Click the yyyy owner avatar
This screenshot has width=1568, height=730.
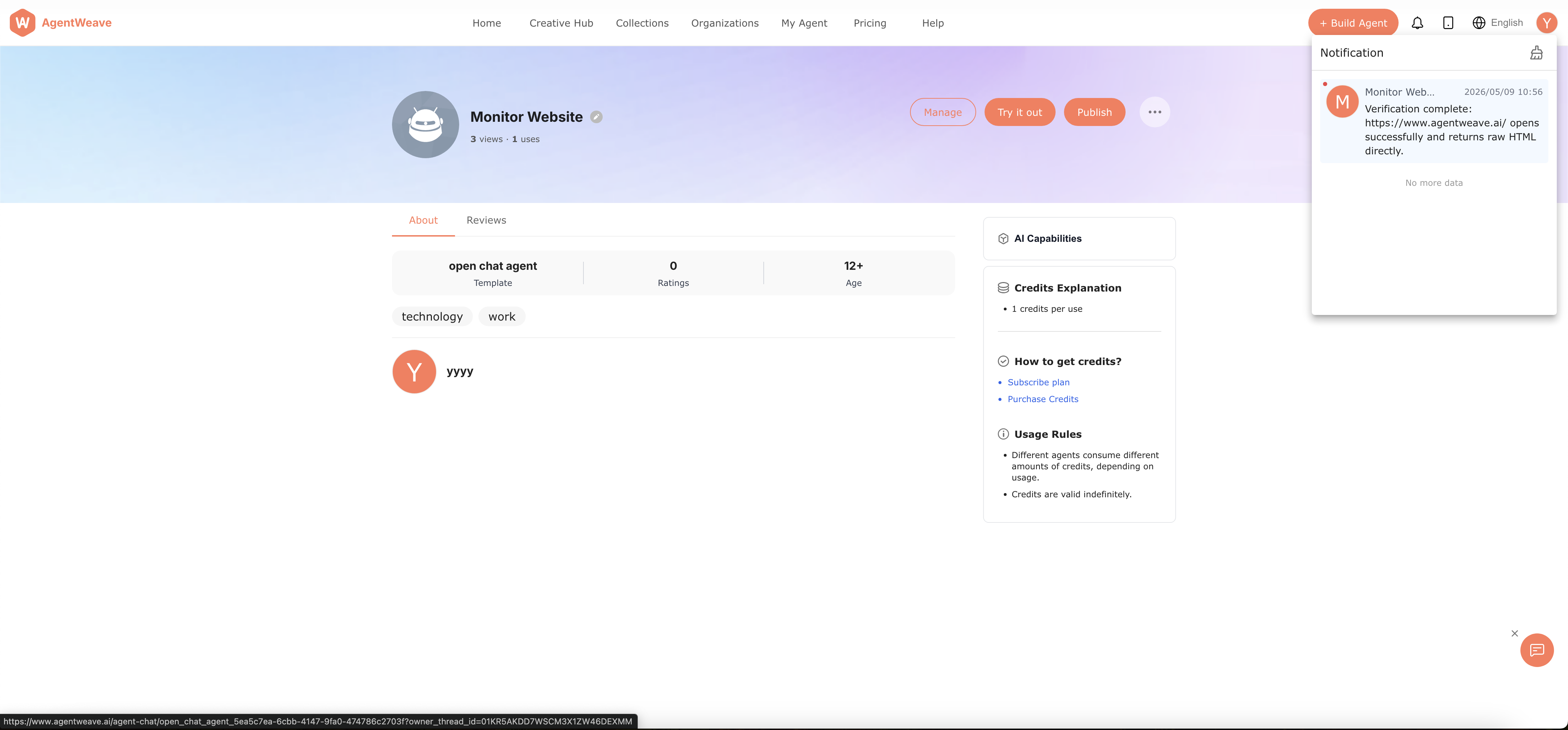[414, 371]
